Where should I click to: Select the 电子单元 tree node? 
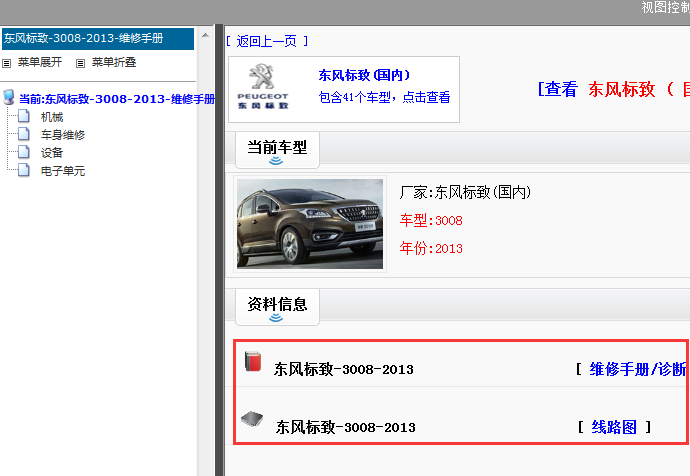63,171
